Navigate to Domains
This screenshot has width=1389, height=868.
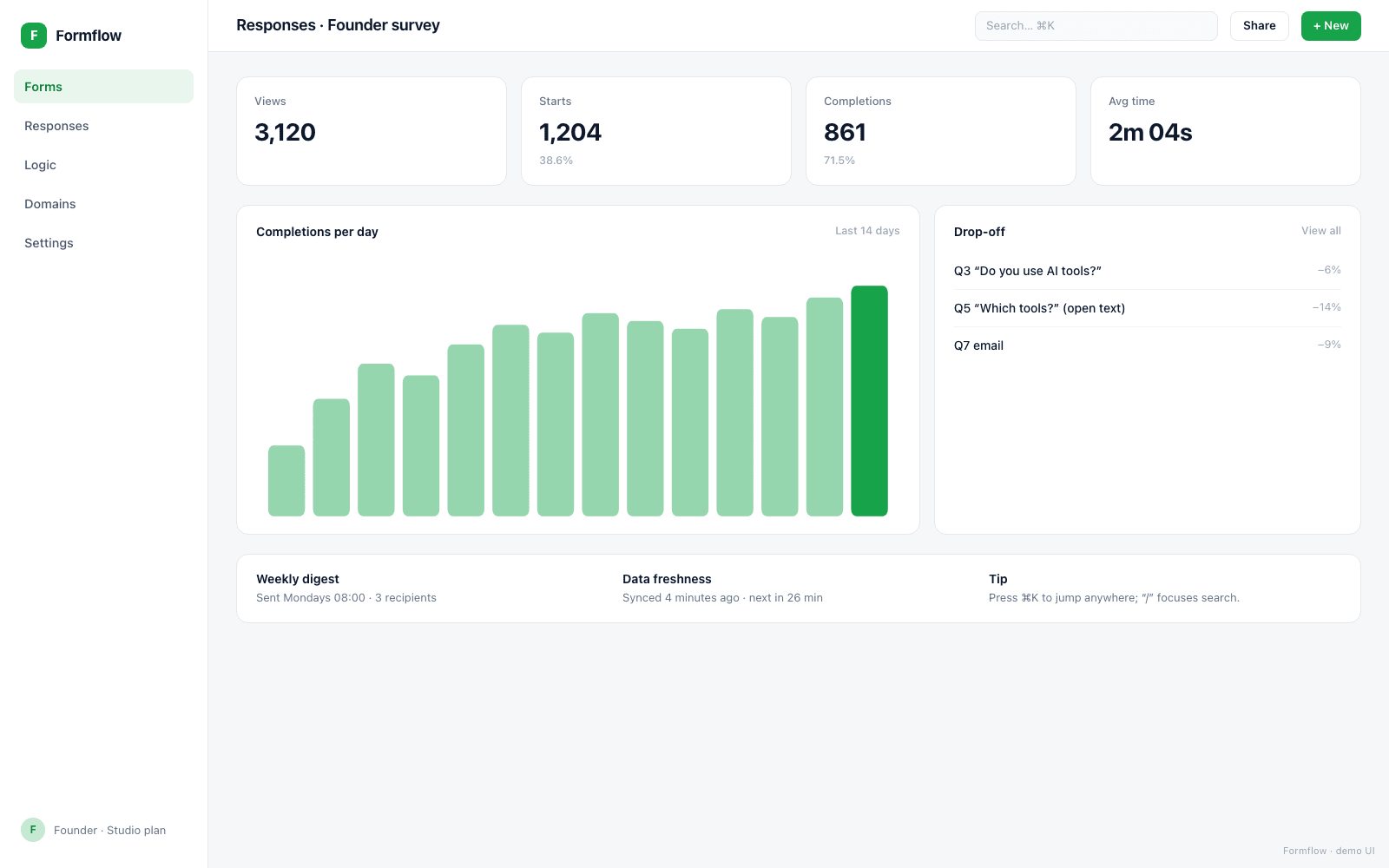tap(103, 204)
